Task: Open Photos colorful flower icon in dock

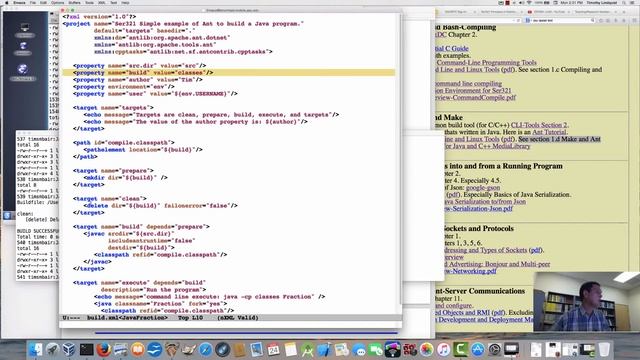Action: [427, 350]
